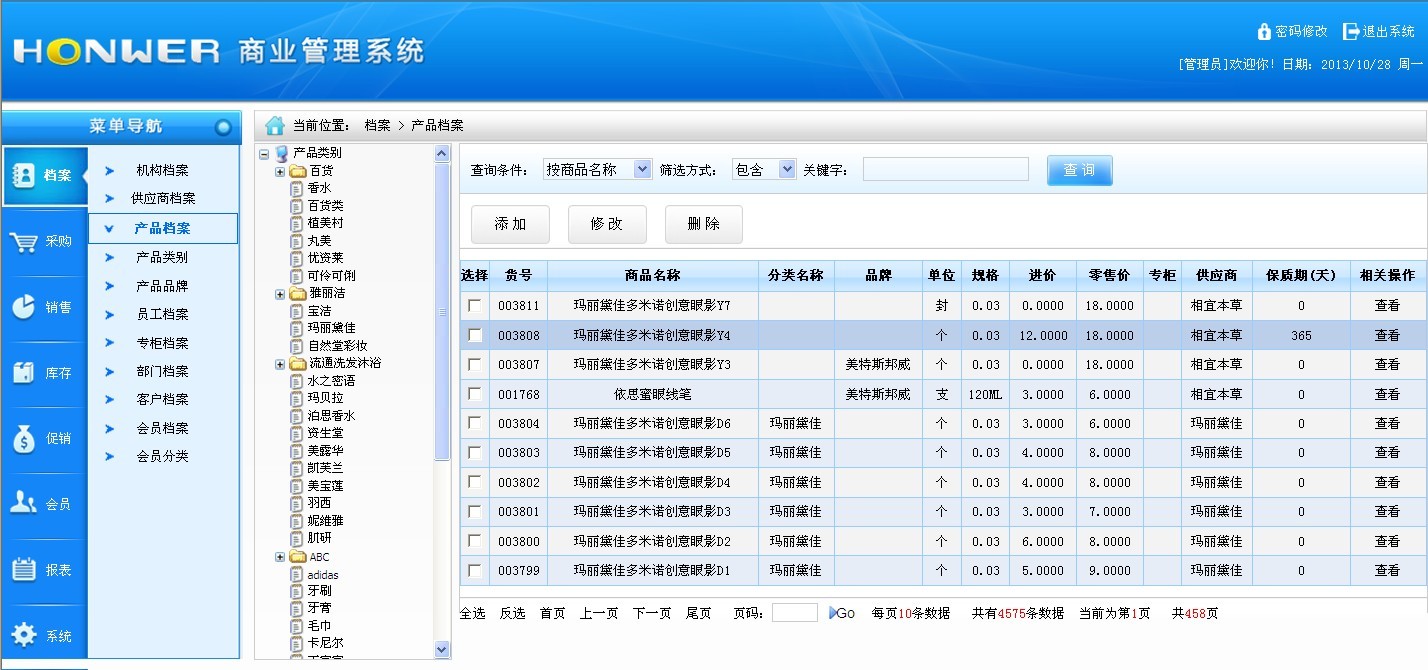This screenshot has height=670, width=1428.
Task: Open the 系统 settings gear icon
Action: pyautogui.click(x=24, y=635)
